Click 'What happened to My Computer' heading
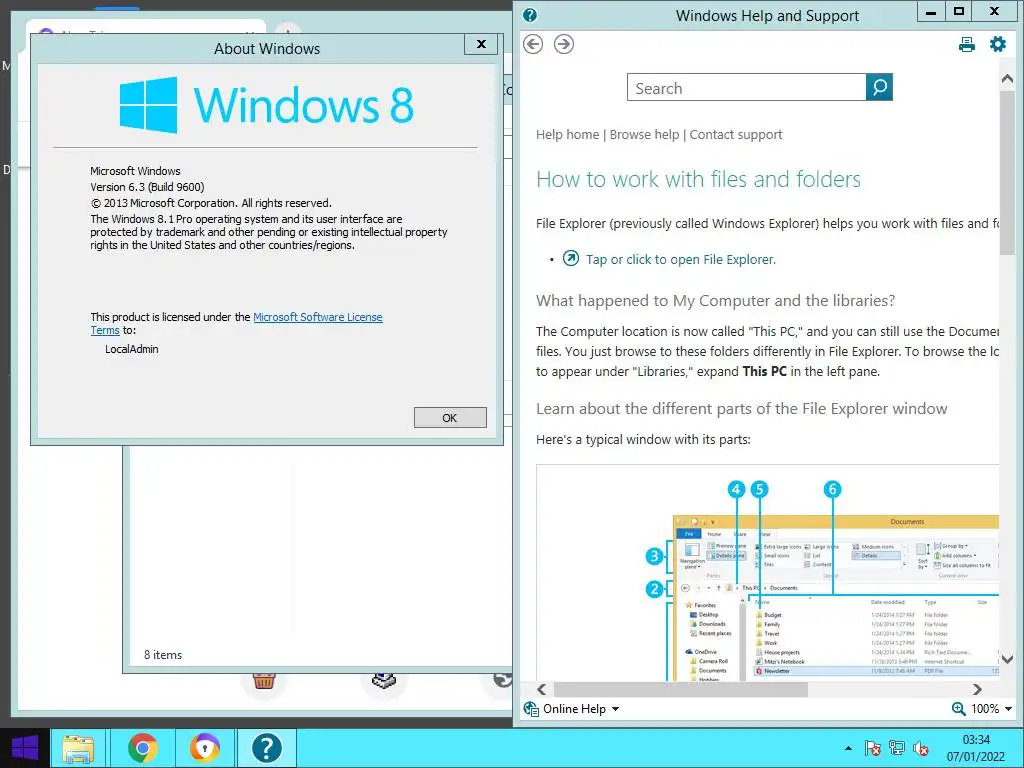Viewport: 1024px width, 768px height. pyautogui.click(x=715, y=300)
